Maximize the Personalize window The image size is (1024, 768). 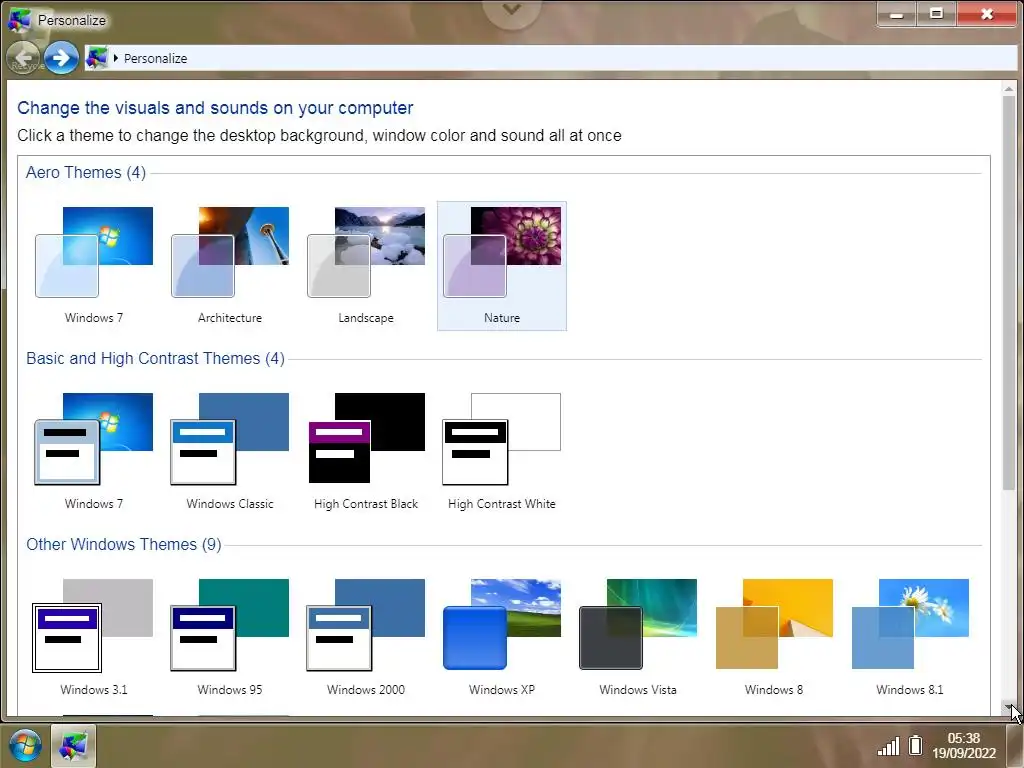pos(936,14)
